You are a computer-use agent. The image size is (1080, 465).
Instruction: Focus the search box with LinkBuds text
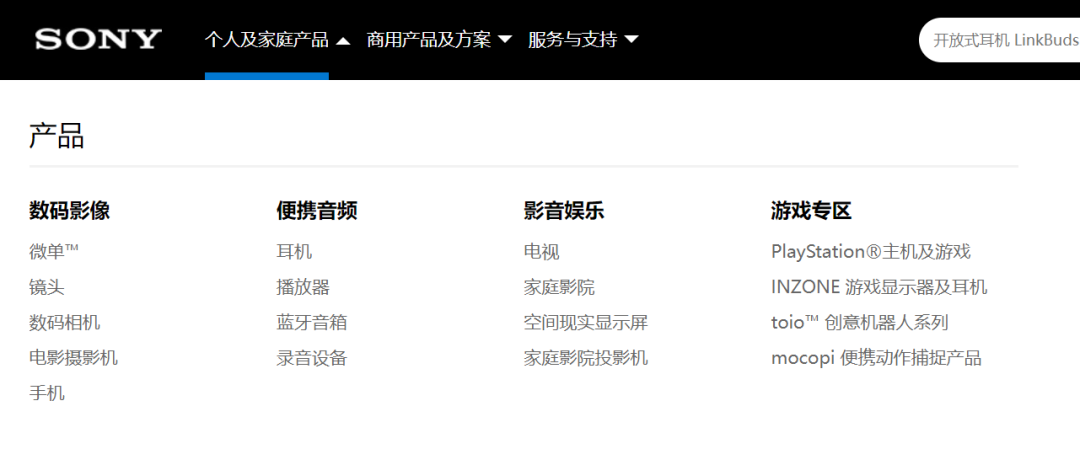1000,40
